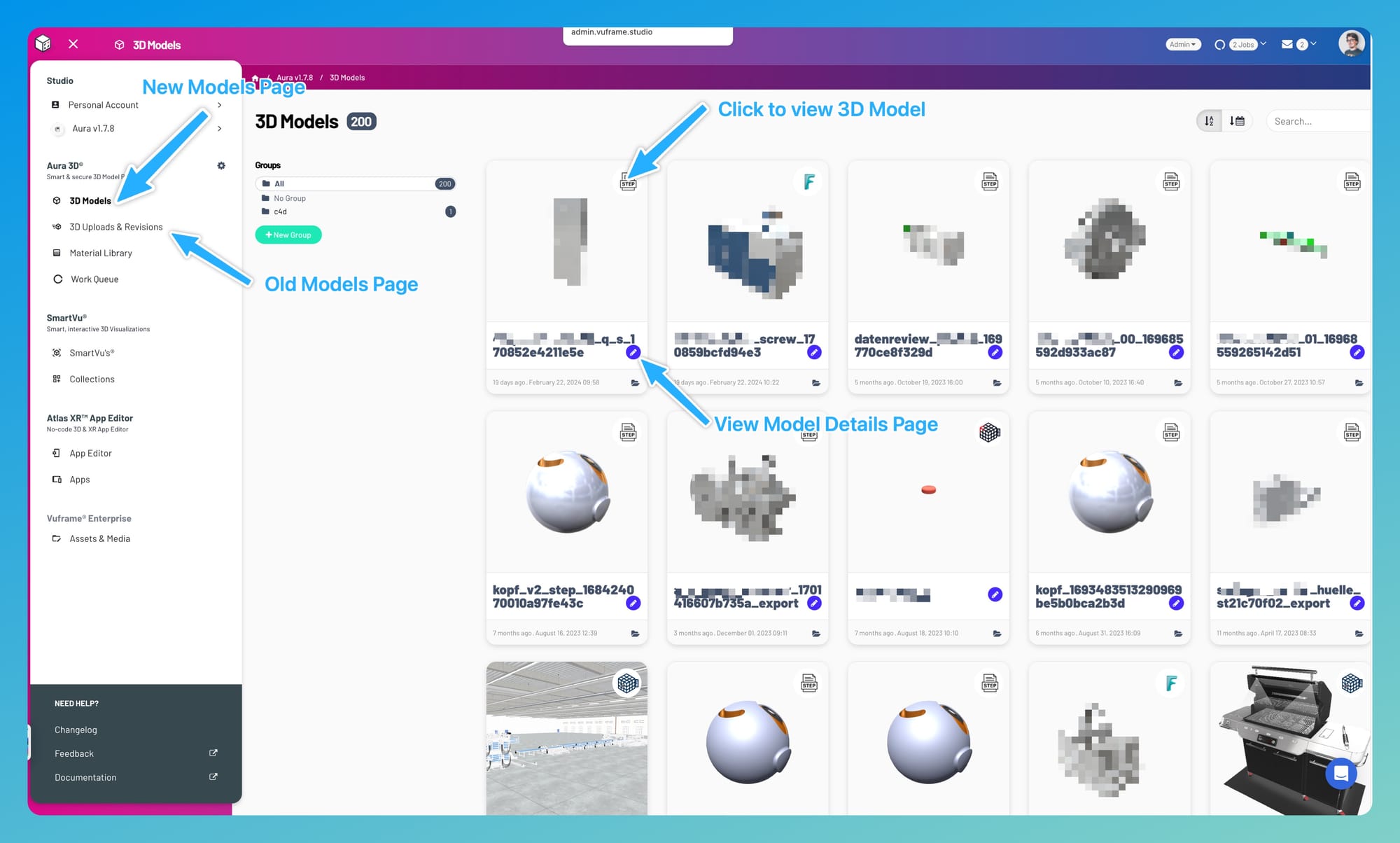Go to 3D Models in sidebar

tap(90, 201)
